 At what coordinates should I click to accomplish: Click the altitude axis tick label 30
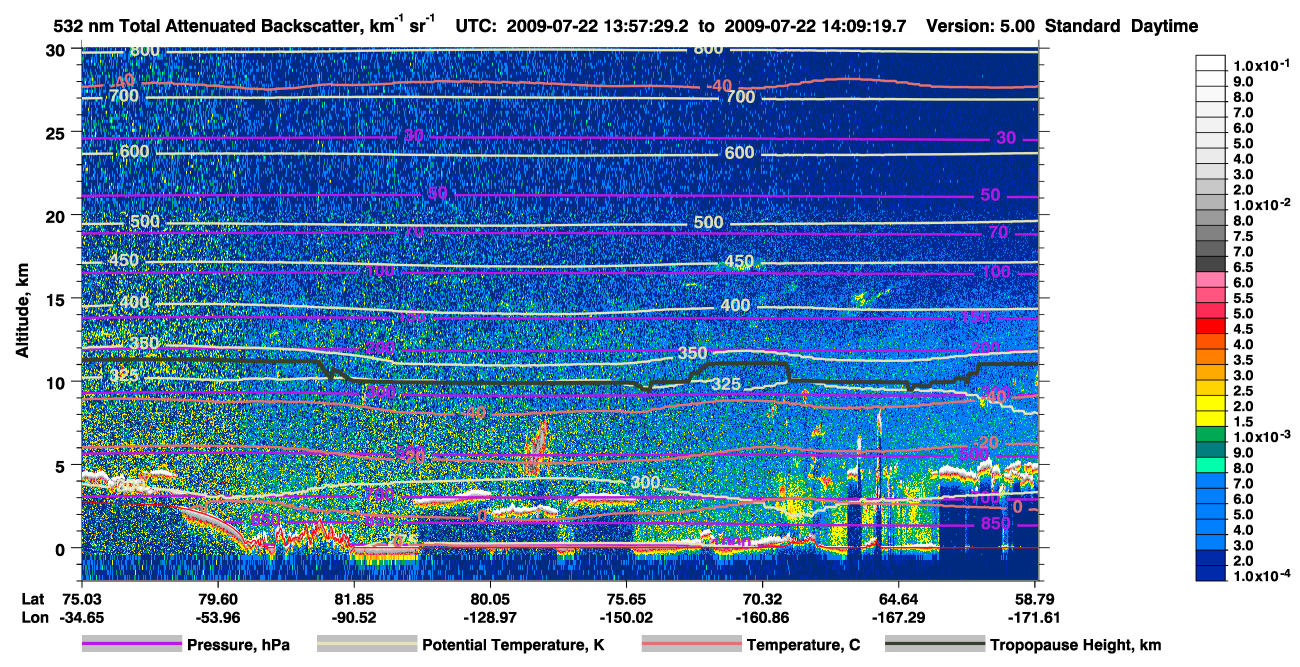pos(58,50)
